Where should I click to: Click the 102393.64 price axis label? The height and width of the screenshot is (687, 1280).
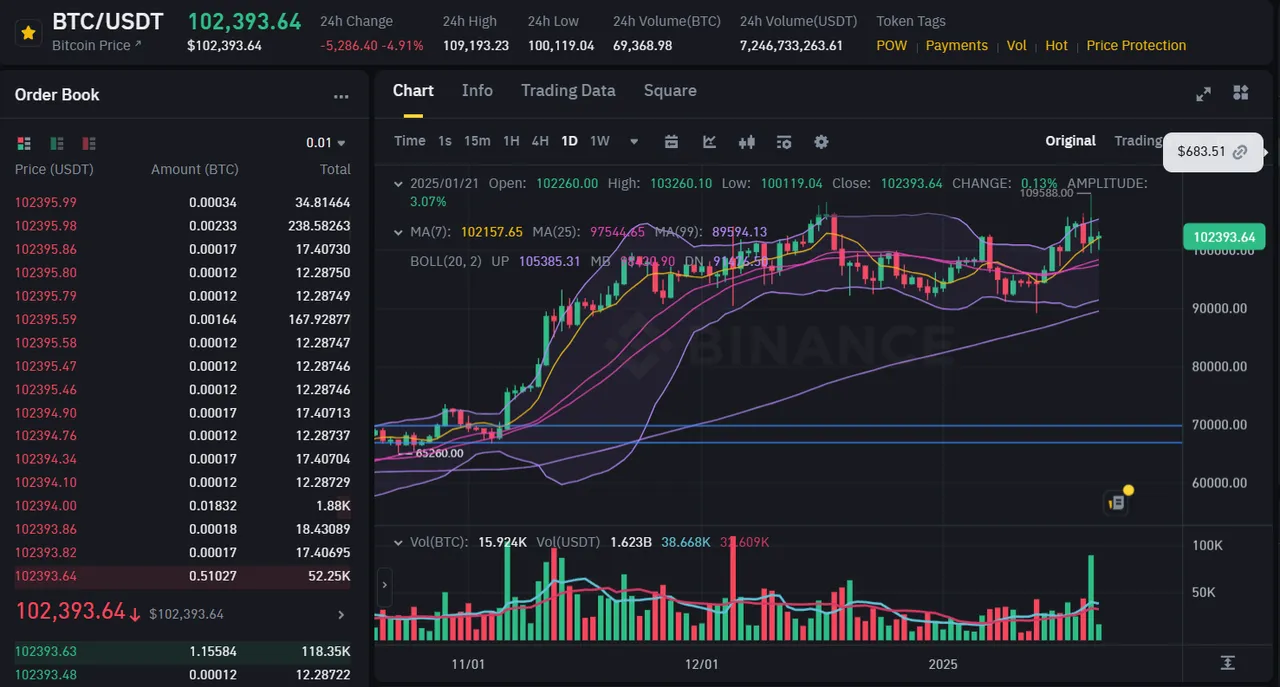(1224, 237)
